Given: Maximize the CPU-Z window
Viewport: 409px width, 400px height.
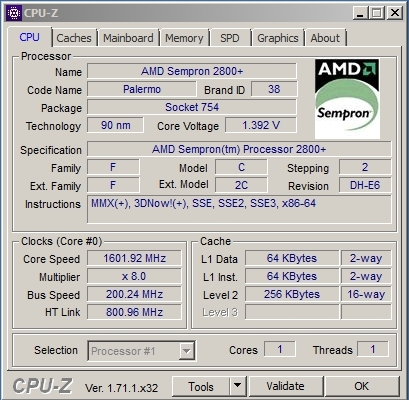Looking at the screenshot, I should click(x=377, y=13).
